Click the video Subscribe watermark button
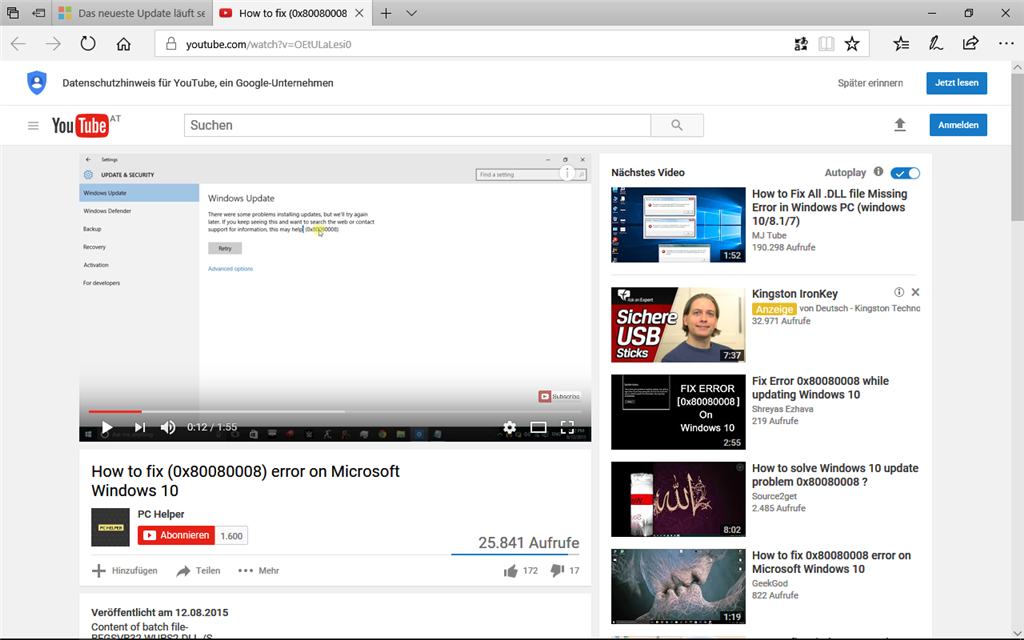1024x640 pixels. pos(560,396)
